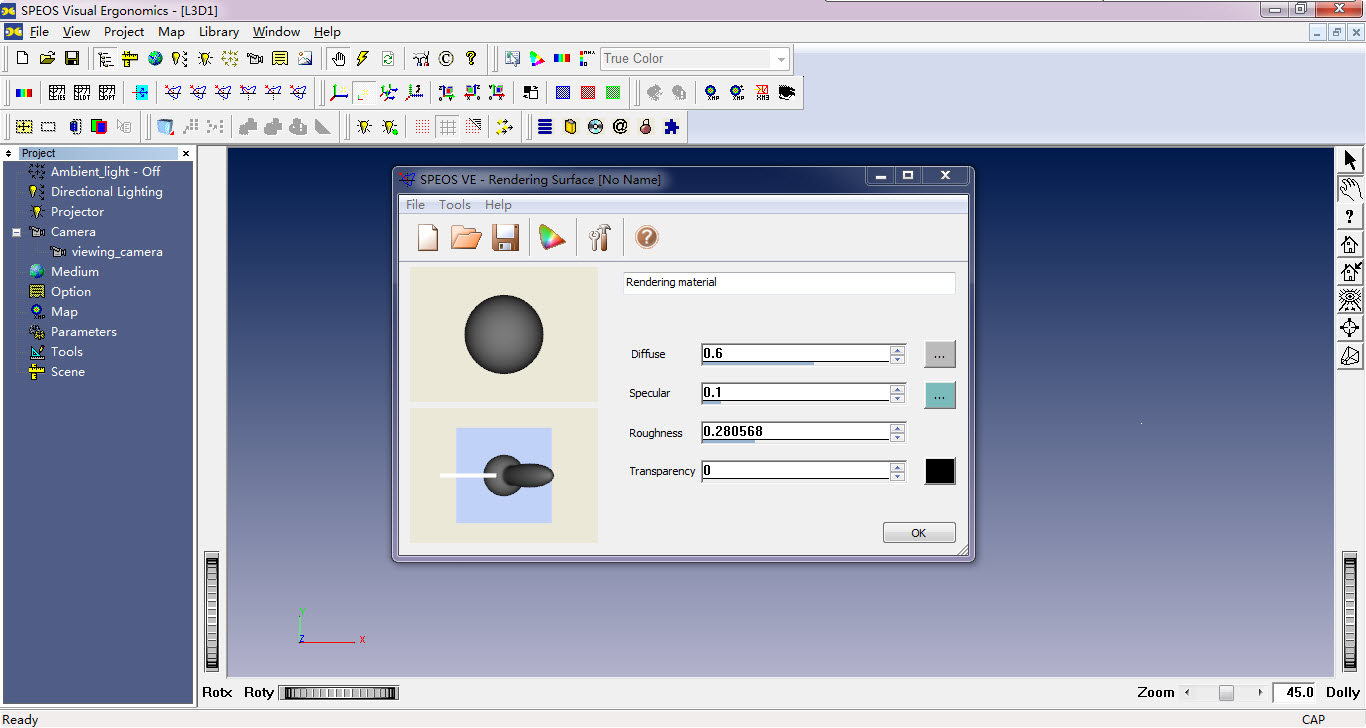This screenshot has width=1366, height=728.
Task: Select Directional Lighting in project tree
Action: click(x=106, y=192)
